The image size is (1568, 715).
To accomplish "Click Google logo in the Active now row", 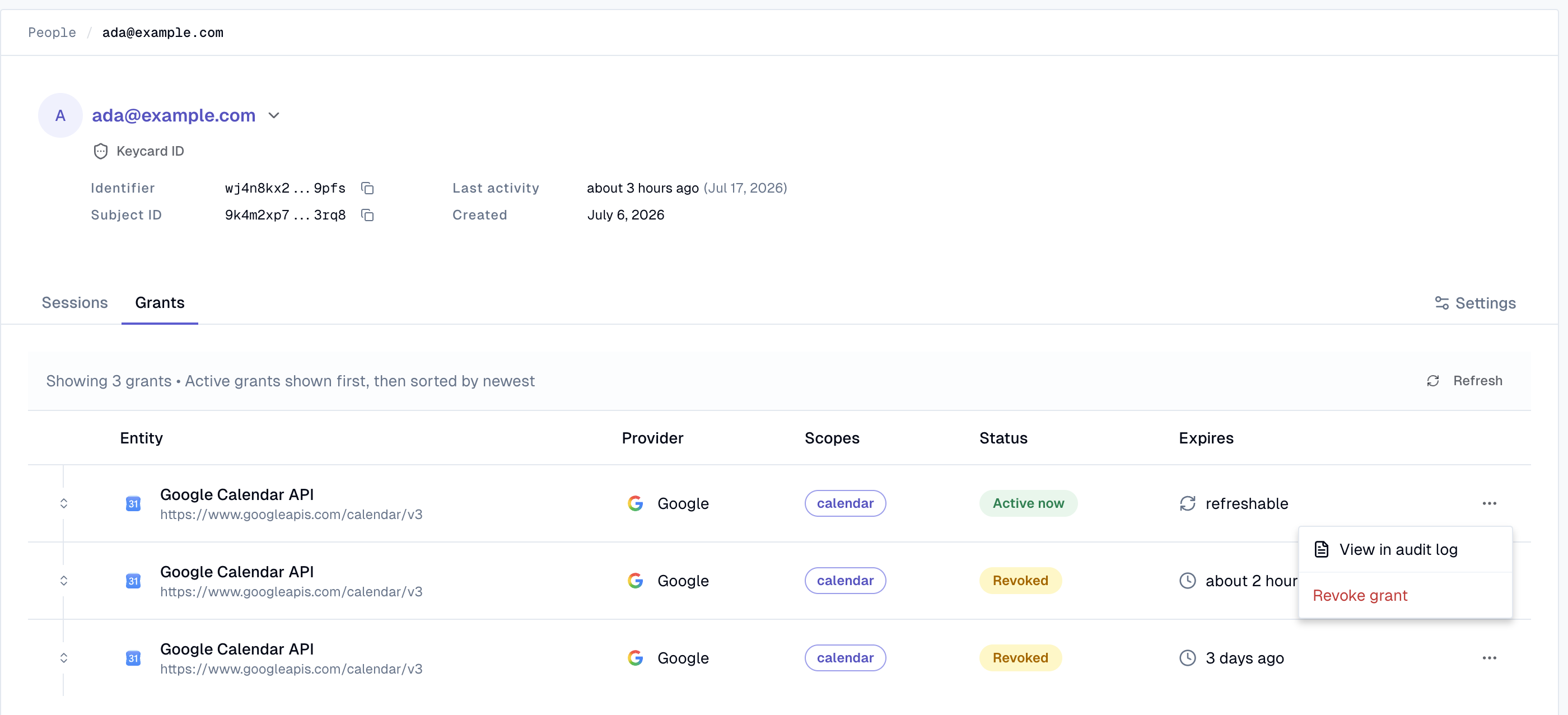I will tap(636, 503).
